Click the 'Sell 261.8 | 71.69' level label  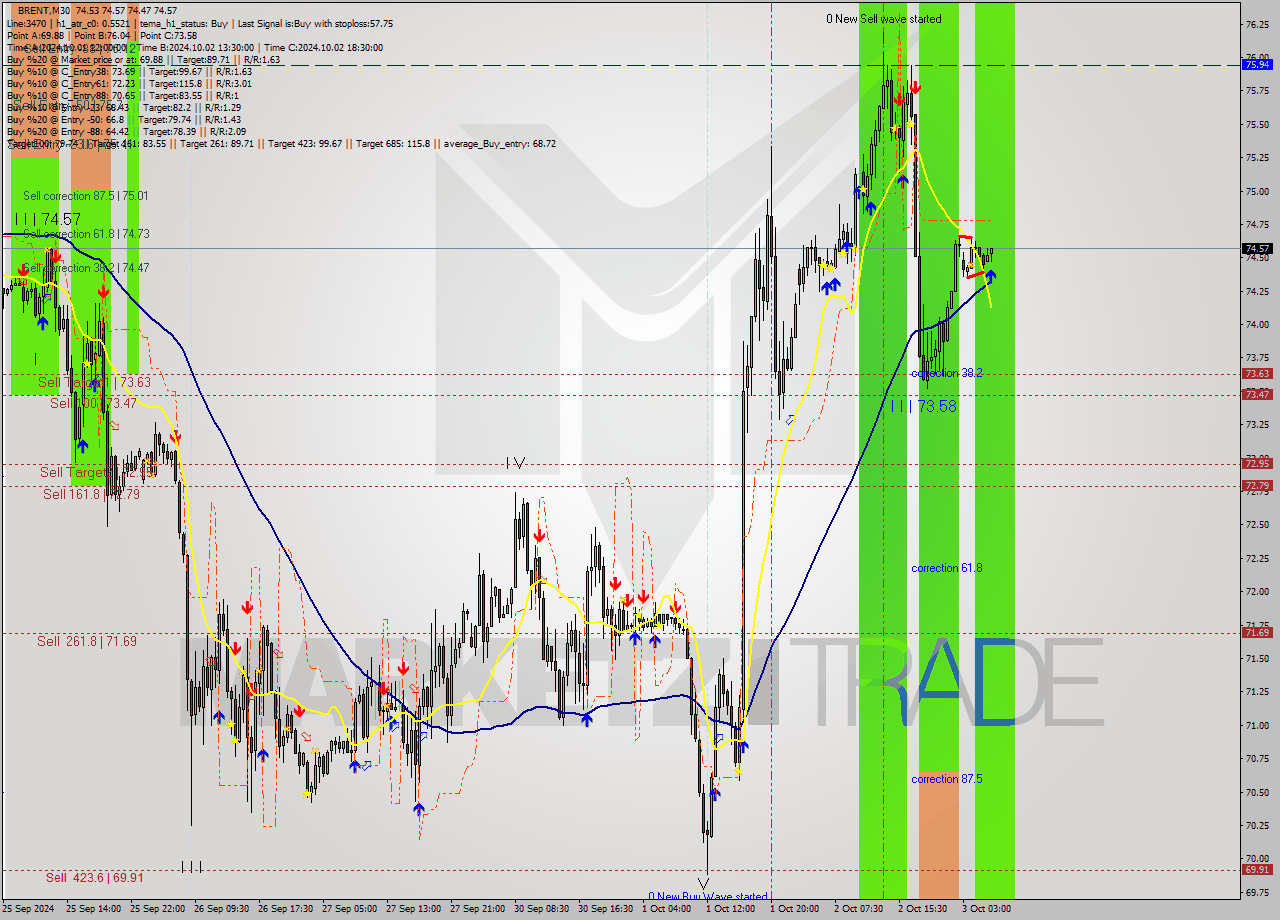click(x=87, y=641)
